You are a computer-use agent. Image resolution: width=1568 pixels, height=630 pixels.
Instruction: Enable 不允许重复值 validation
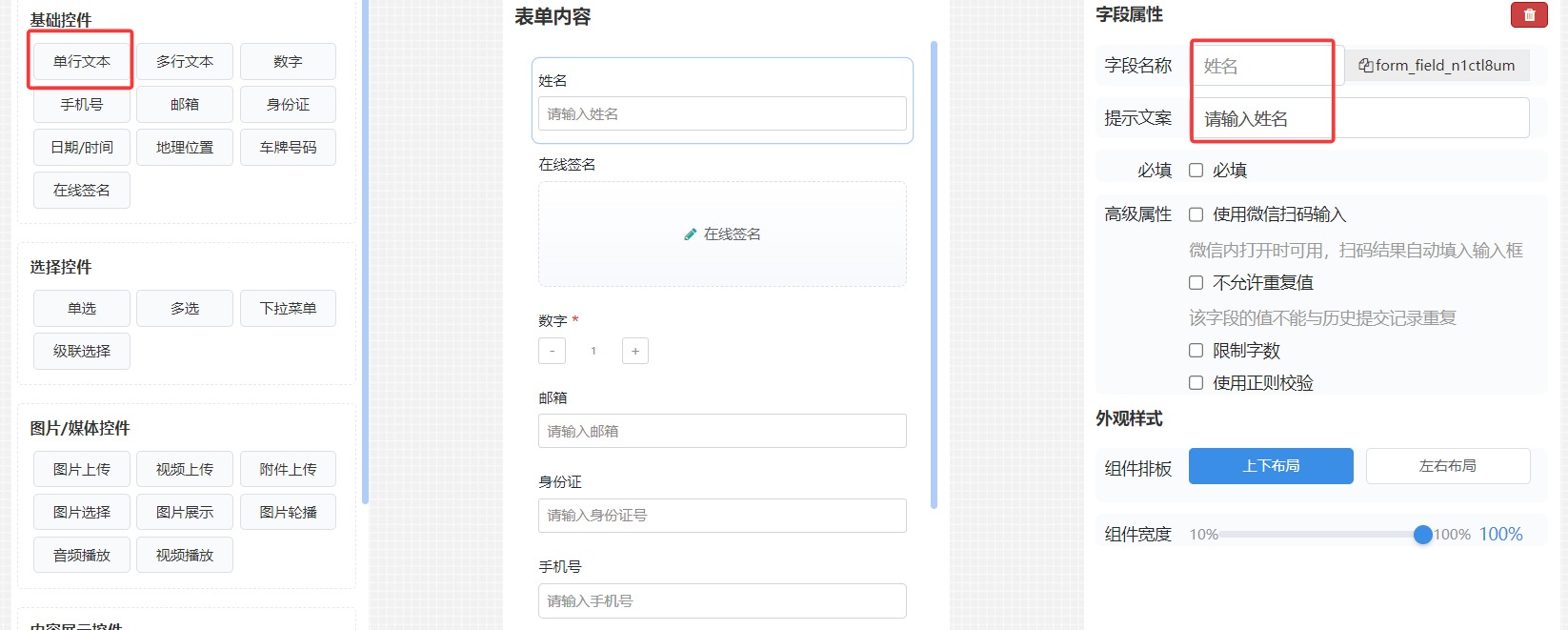point(1196,282)
